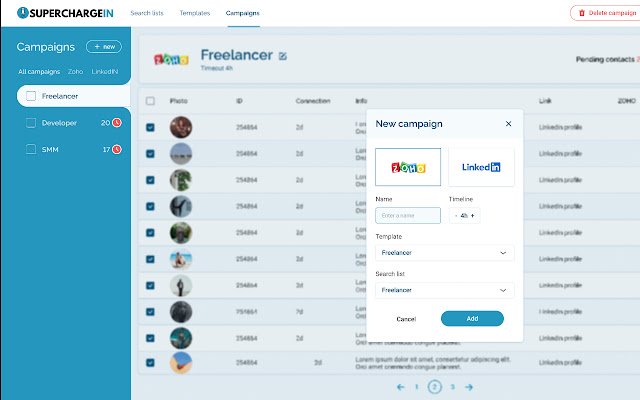This screenshot has width=640, height=400.
Task: Uncheck the last contact row checkbox
Action: 150,362
